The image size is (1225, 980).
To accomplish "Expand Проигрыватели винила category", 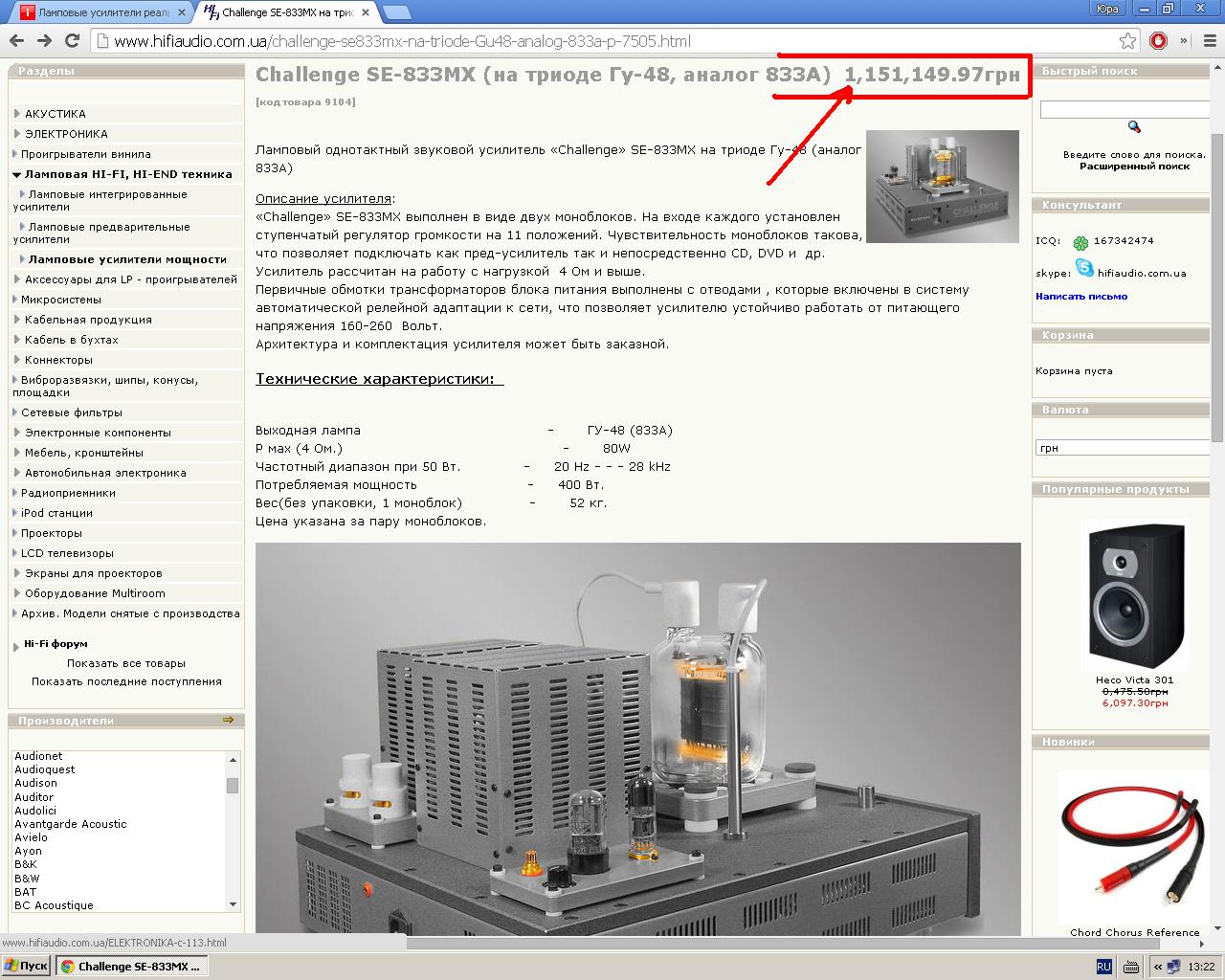I will (x=86, y=154).
